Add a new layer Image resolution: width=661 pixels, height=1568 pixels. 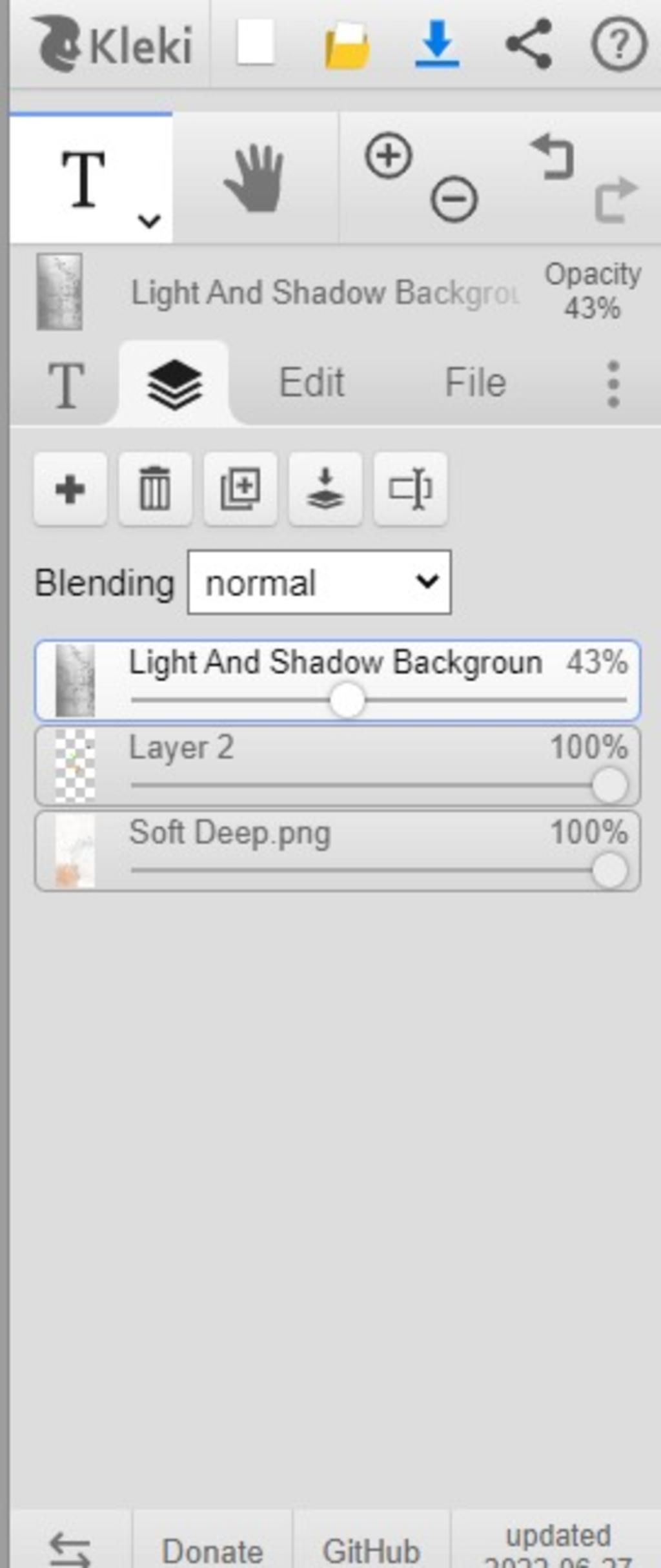pyautogui.click(x=70, y=489)
